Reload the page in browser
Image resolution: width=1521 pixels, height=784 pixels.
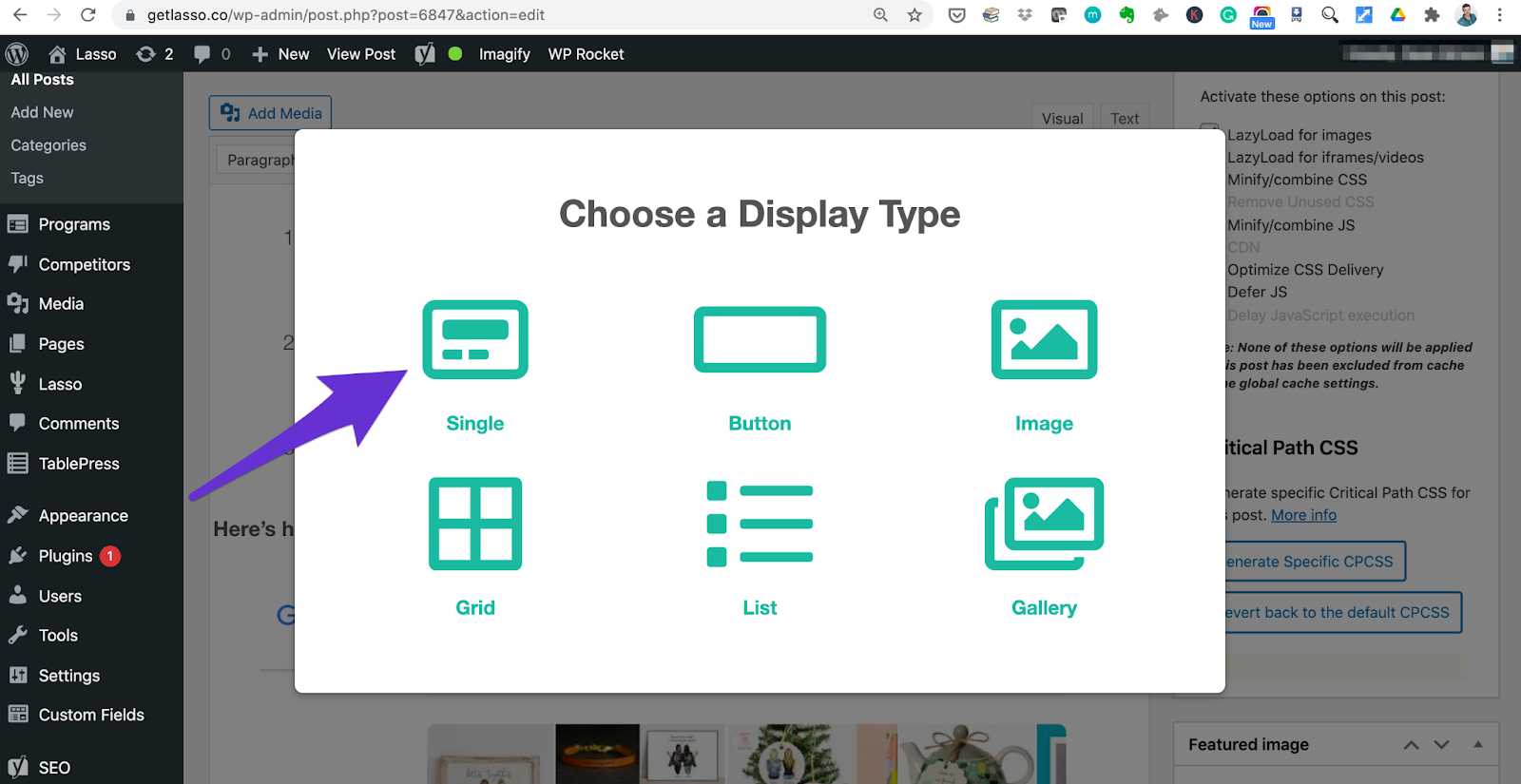(x=87, y=15)
